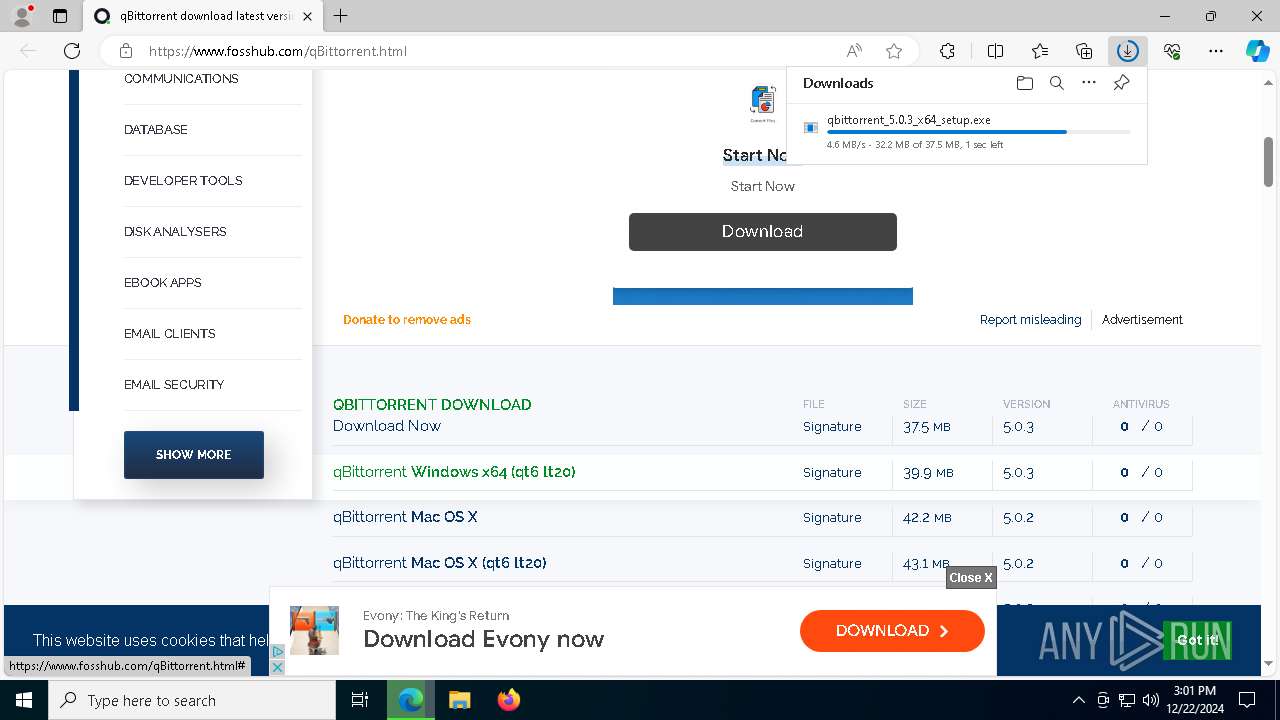Click the page vertical scrollbar thumb
The image size is (1280, 720).
(x=1268, y=162)
